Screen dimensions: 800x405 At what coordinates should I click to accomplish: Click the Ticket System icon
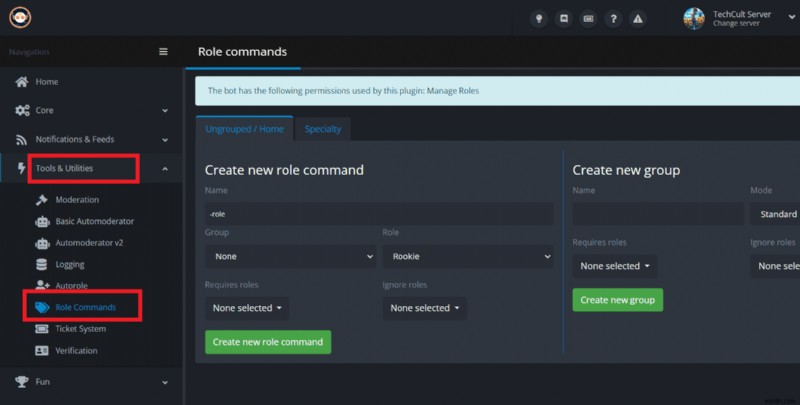click(x=42, y=329)
